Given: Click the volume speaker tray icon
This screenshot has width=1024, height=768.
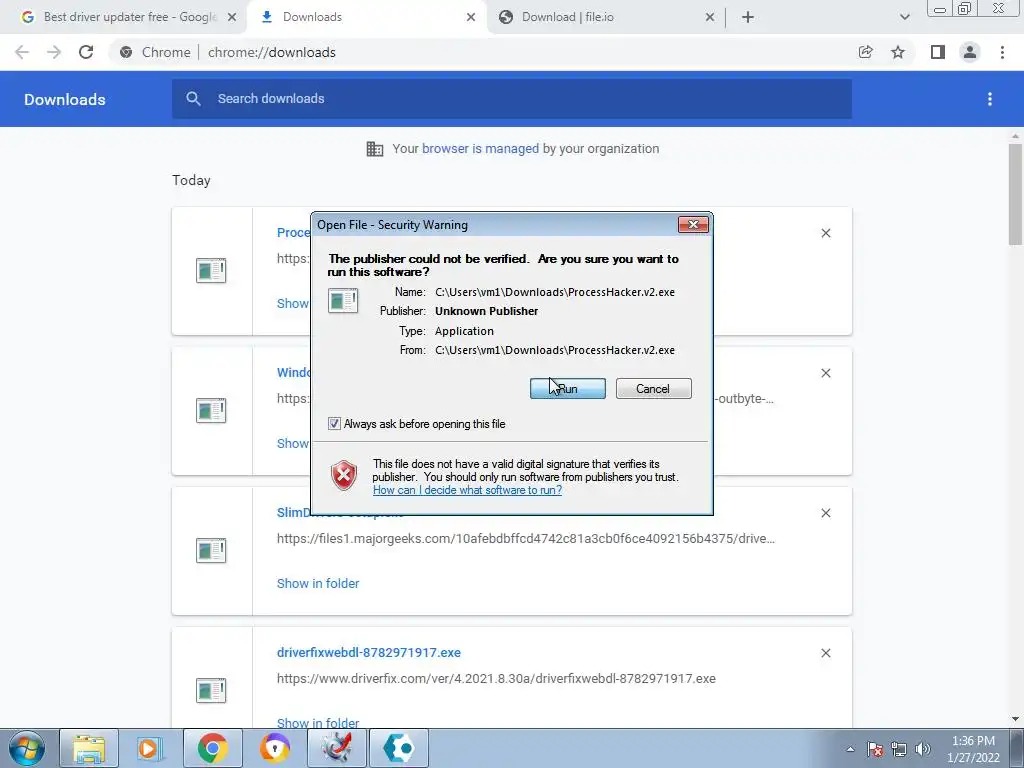Looking at the screenshot, I should tap(923, 749).
